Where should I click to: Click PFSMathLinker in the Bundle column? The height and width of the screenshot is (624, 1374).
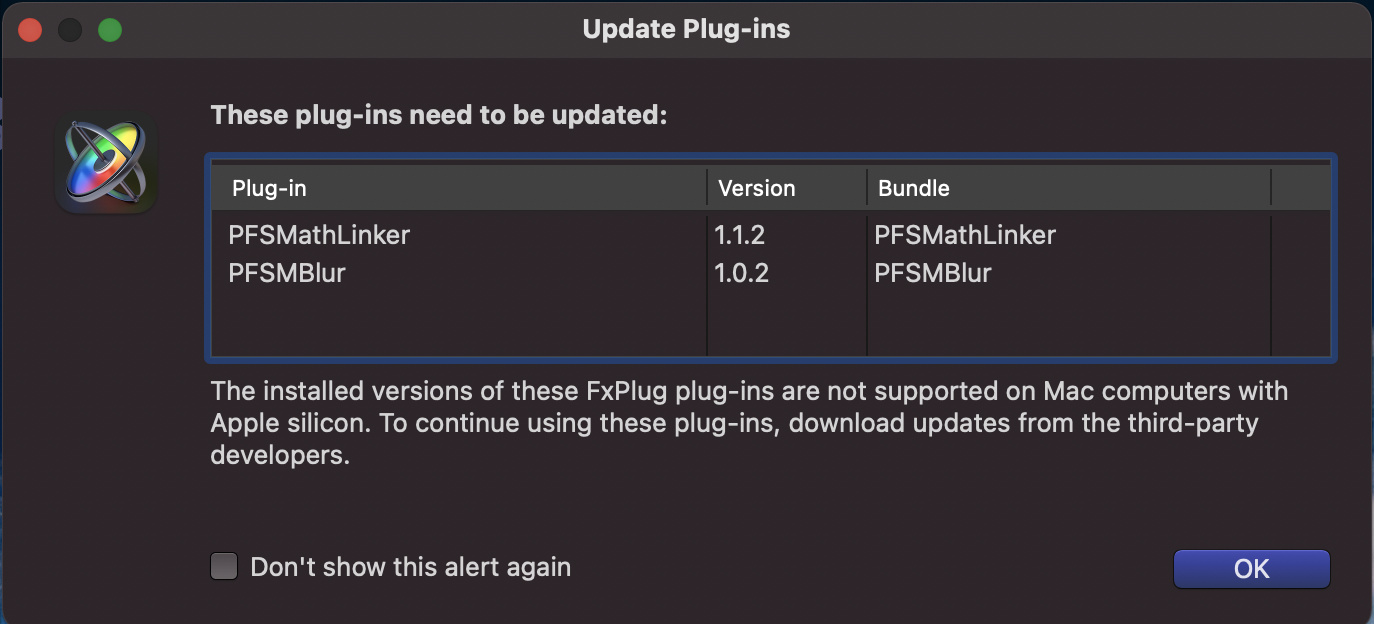pos(965,235)
